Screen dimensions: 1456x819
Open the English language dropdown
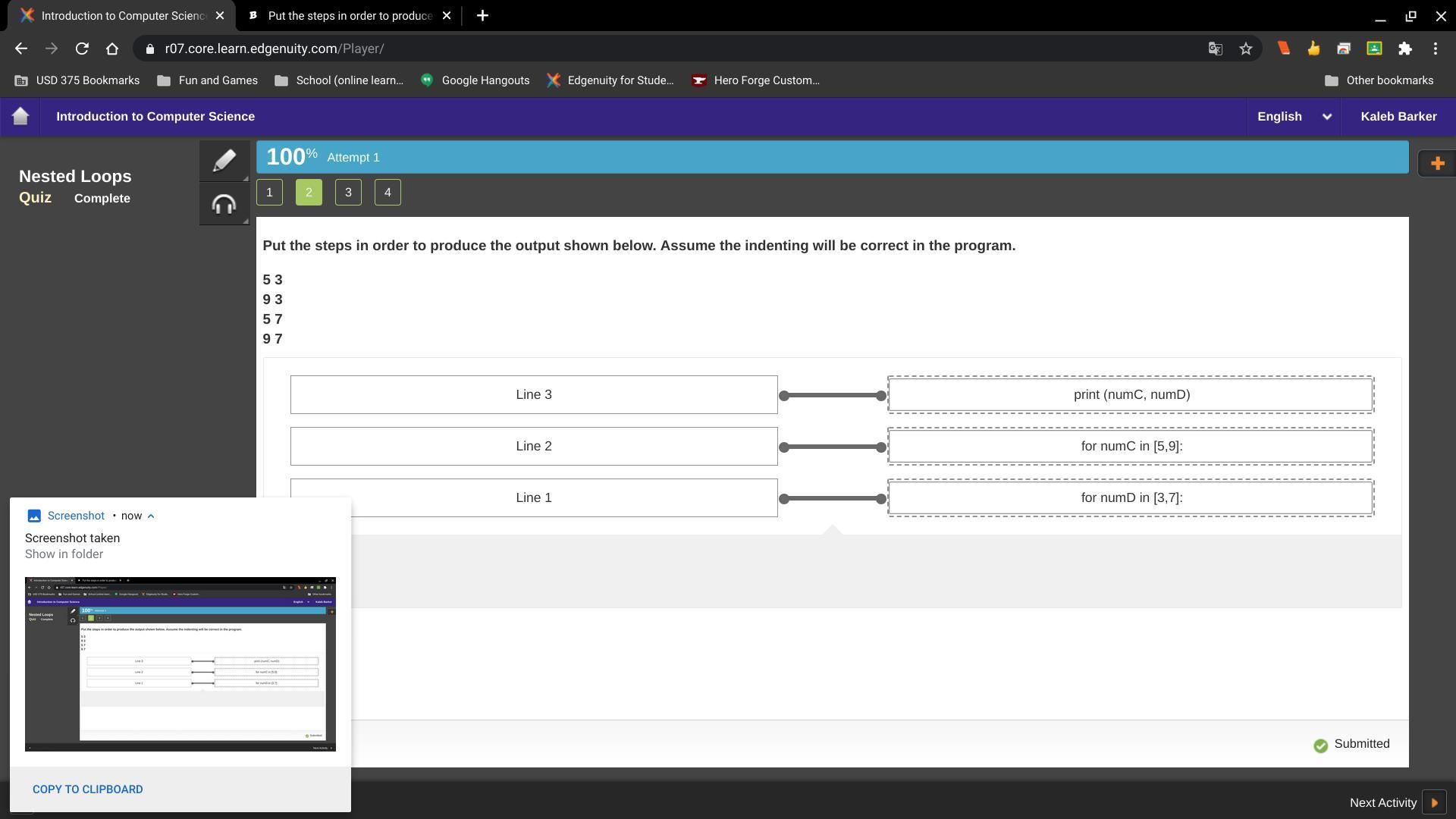pos(1294,116)
